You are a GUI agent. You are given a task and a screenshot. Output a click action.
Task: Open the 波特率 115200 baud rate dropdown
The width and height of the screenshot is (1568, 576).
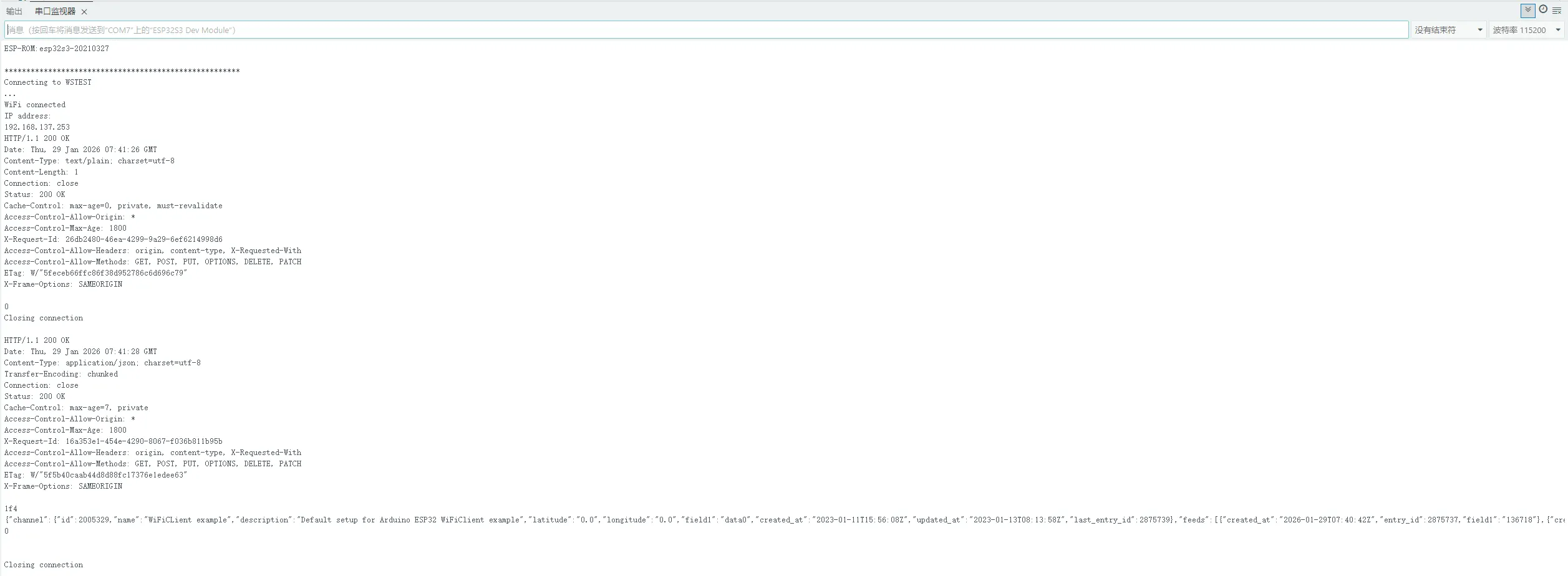click(x=1526, y=29)
